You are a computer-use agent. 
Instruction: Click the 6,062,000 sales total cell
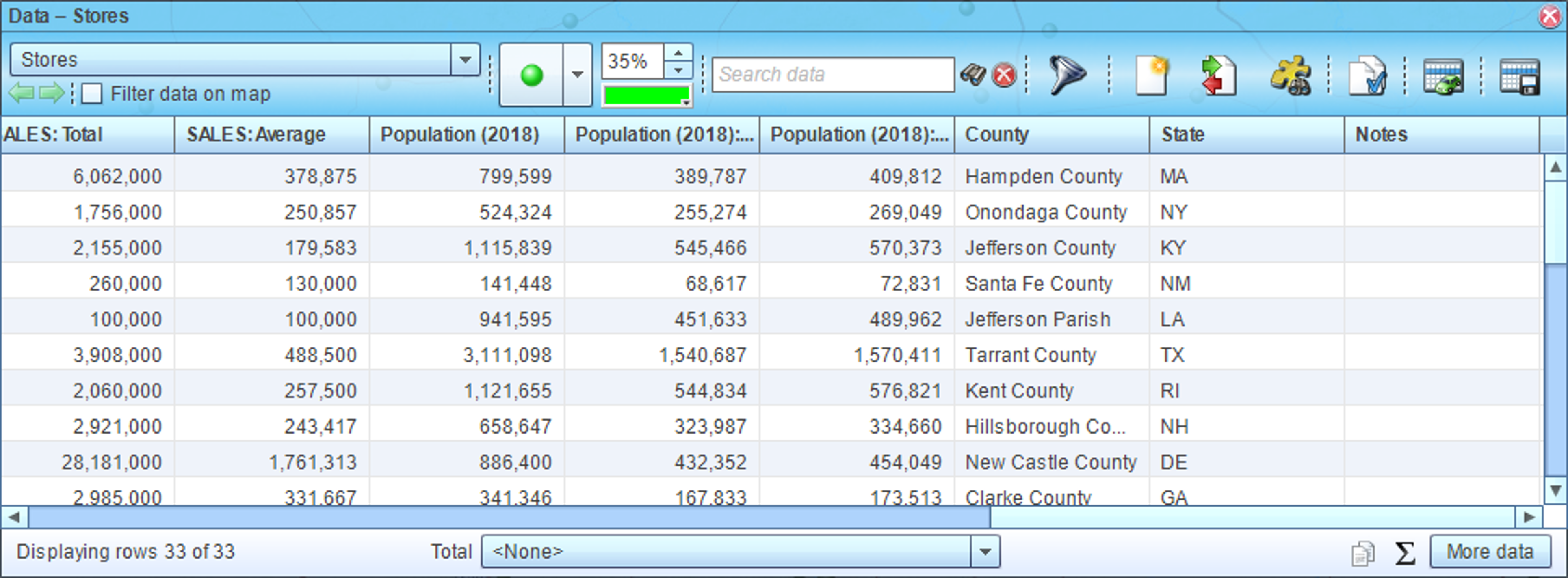[87, 176]
